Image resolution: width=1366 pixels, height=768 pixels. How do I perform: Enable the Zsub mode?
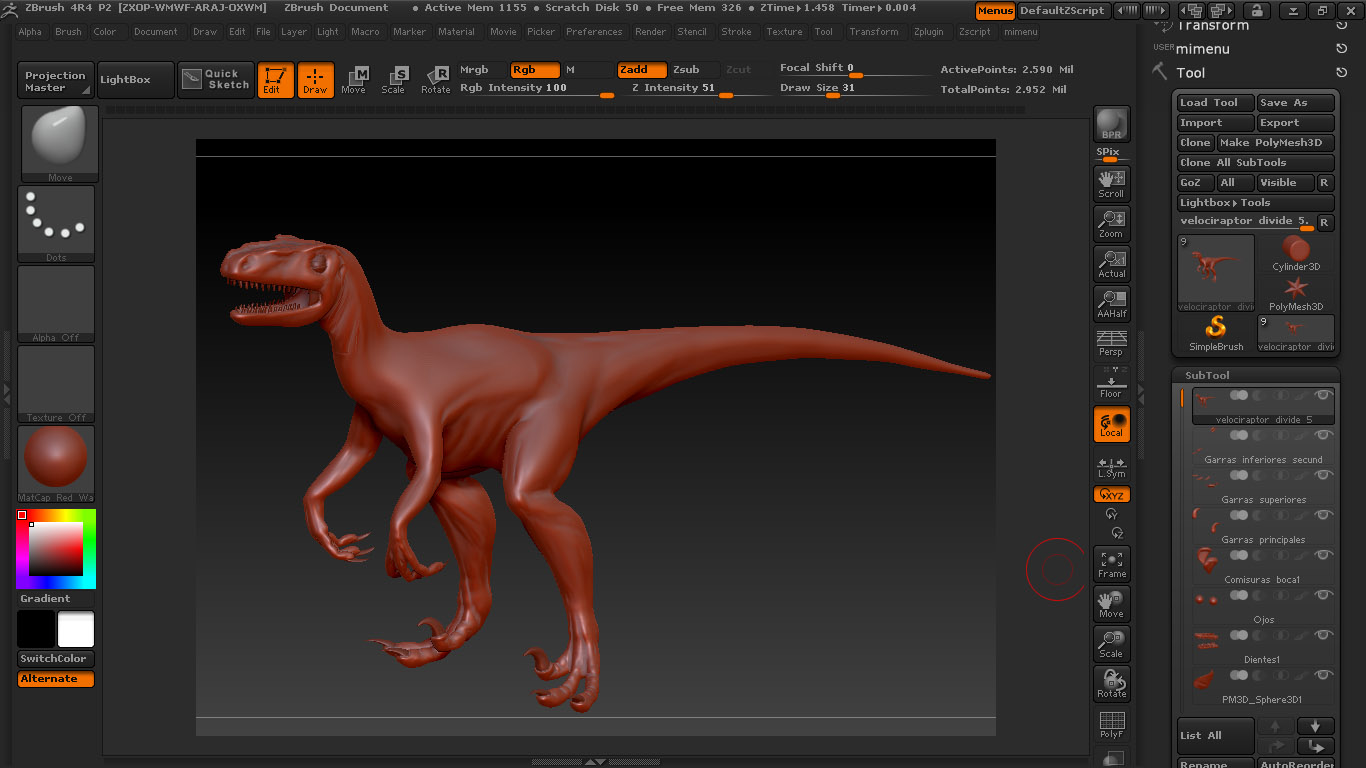(x=694, y=70)
